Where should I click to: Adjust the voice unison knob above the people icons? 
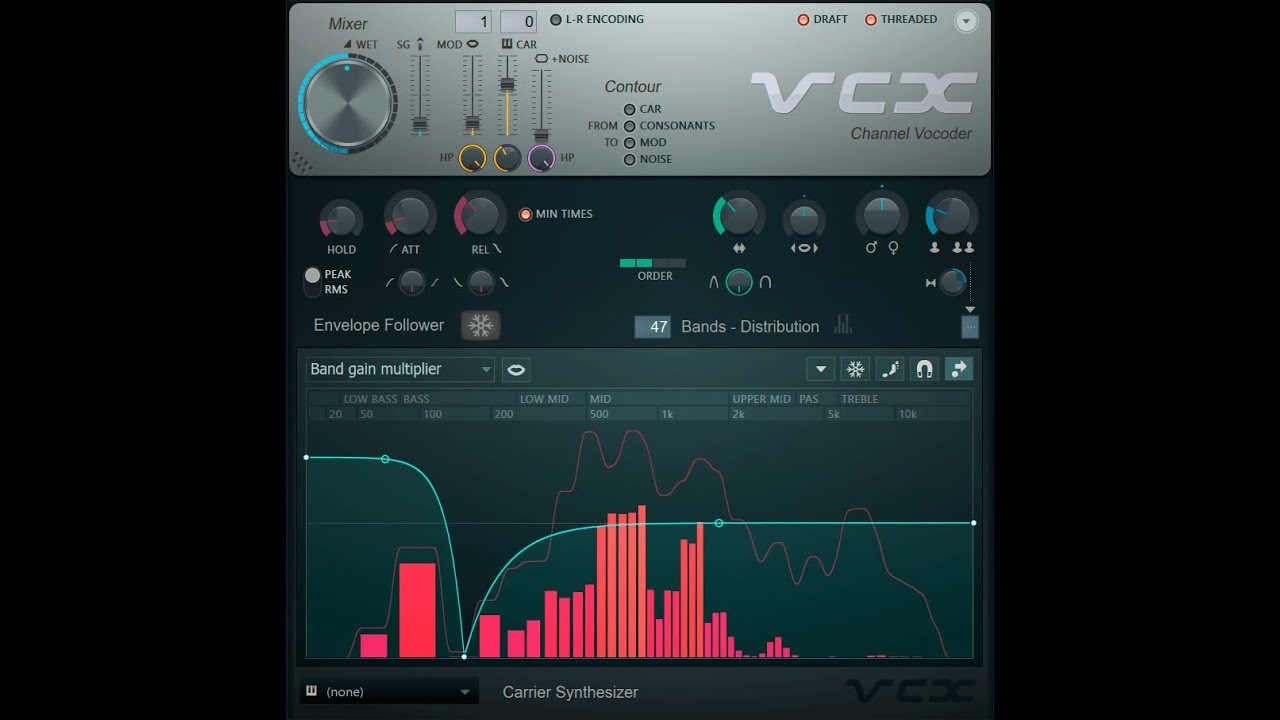click(951, 215)
